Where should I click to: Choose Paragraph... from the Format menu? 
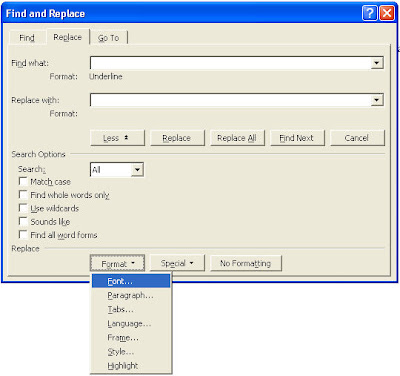tap(131, 295)
